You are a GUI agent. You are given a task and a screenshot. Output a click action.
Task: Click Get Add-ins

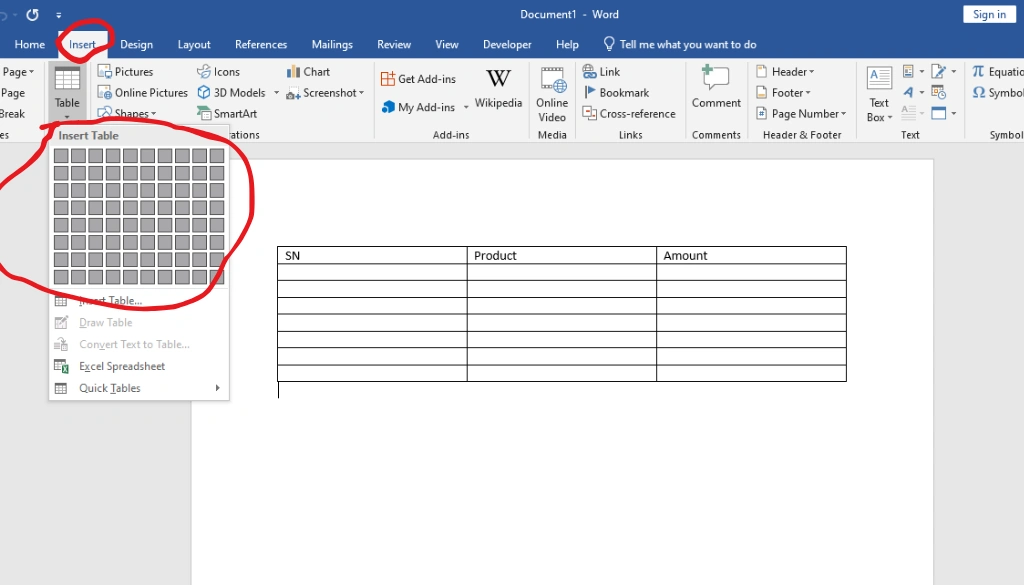pos(419,79)
